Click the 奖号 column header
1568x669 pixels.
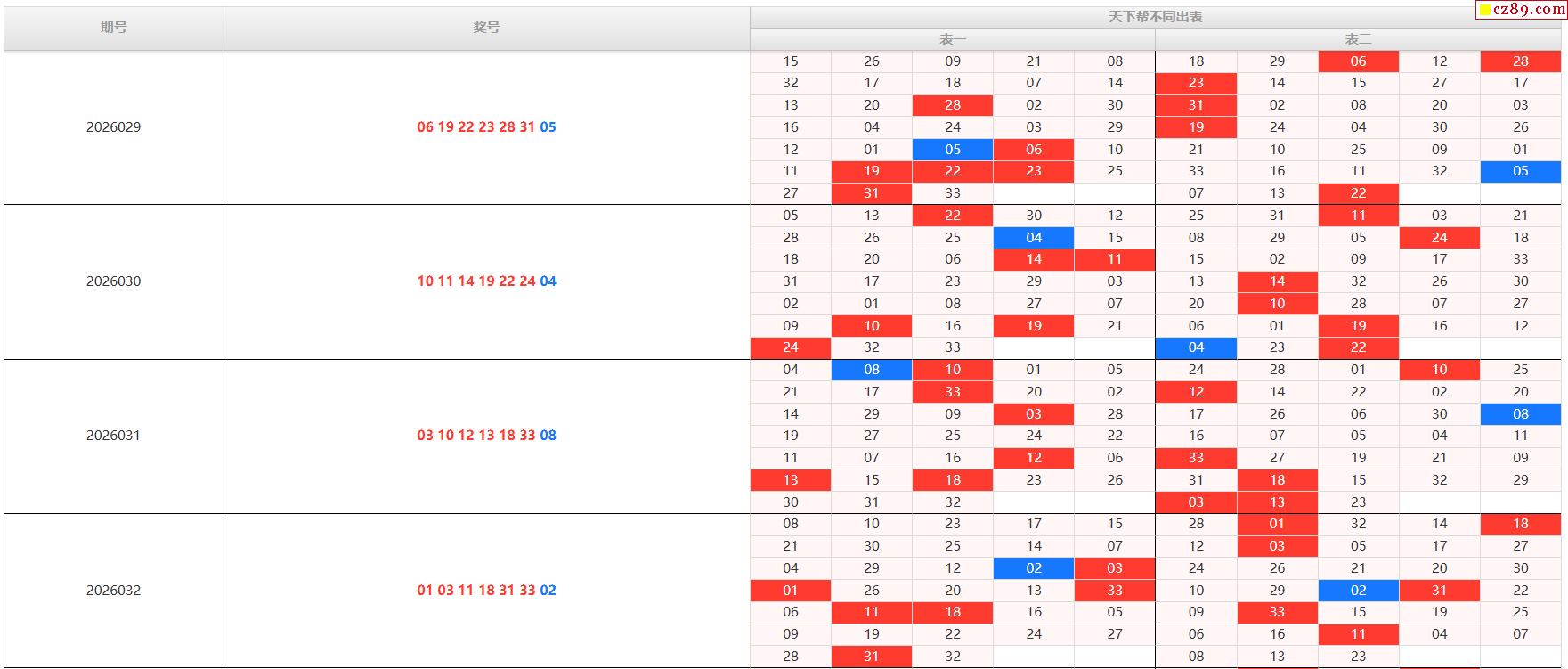pyautogui.click(x=486, y=28)
